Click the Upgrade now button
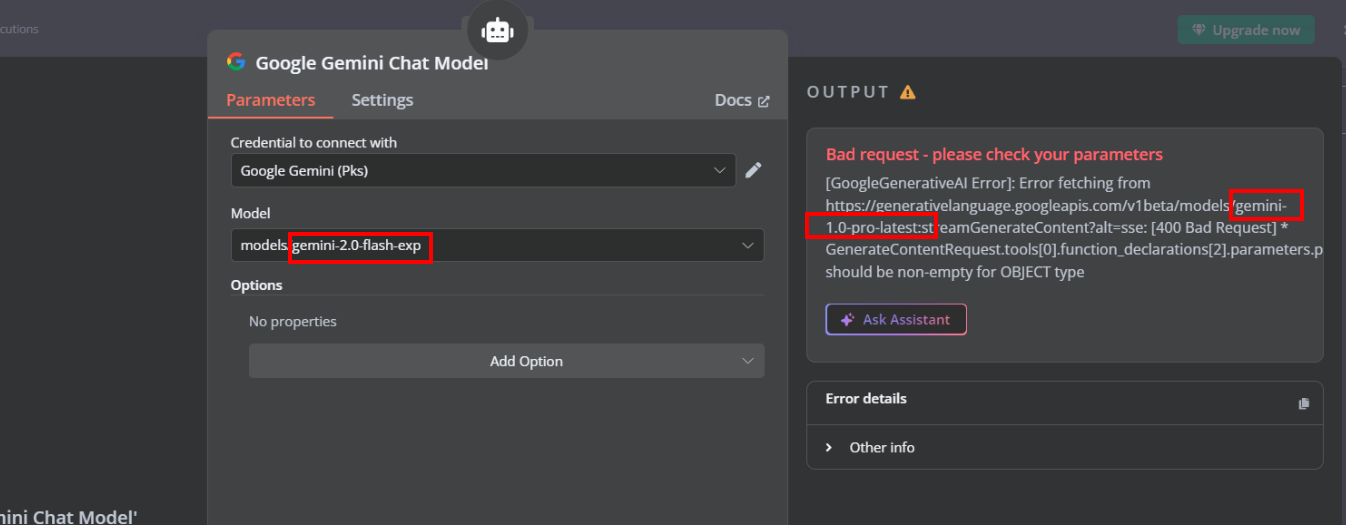 pos(1246,30)
